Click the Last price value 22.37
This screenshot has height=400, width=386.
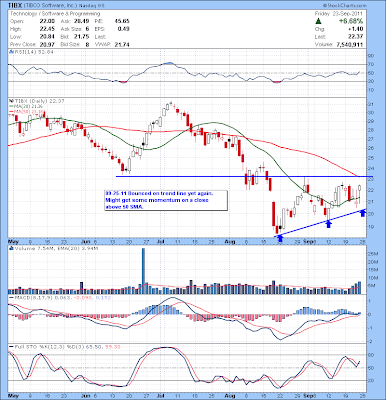(x=356, y=37)
